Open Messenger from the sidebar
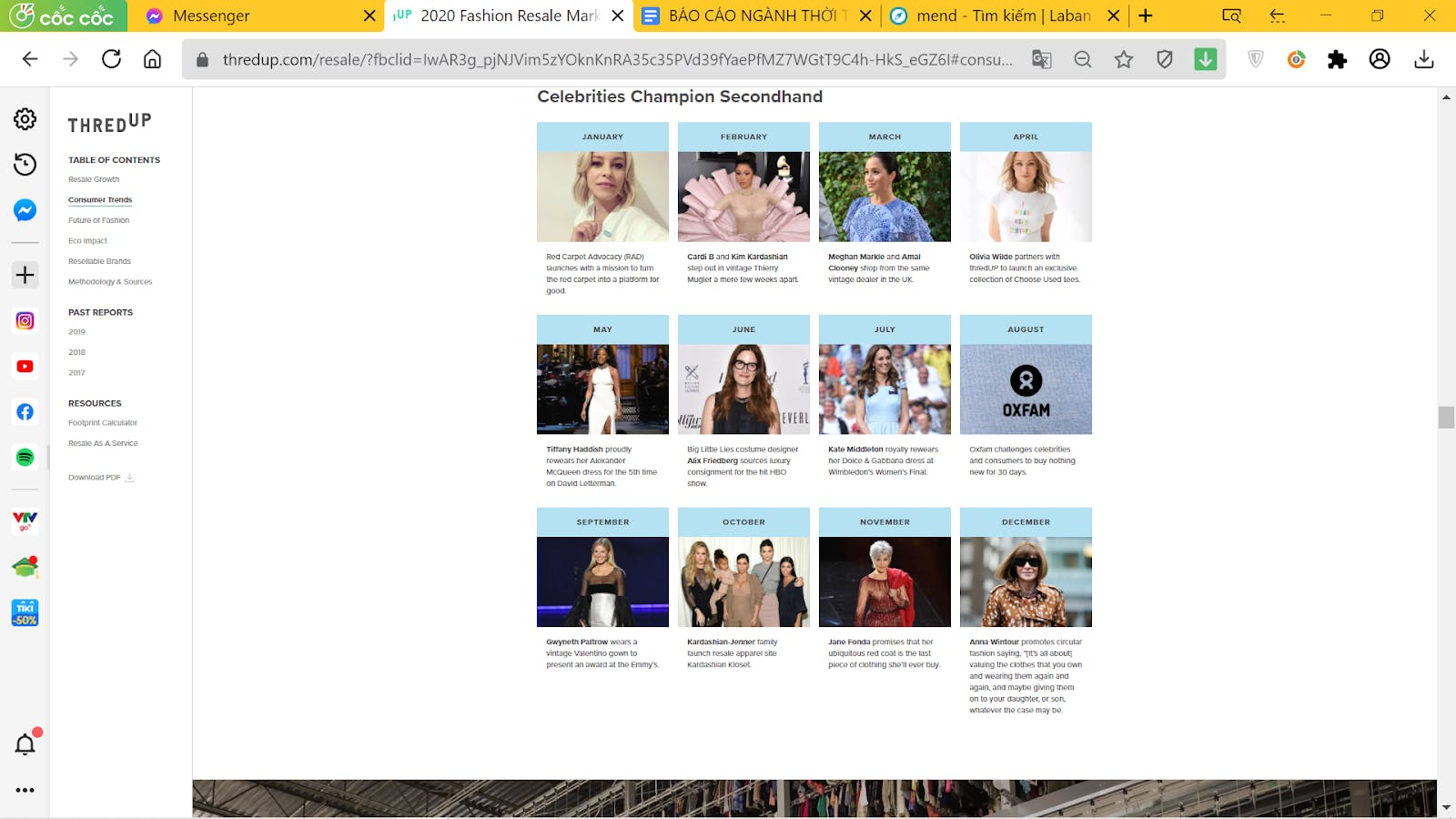This screenshot has width=1456, height=819. tap(25, 210)
